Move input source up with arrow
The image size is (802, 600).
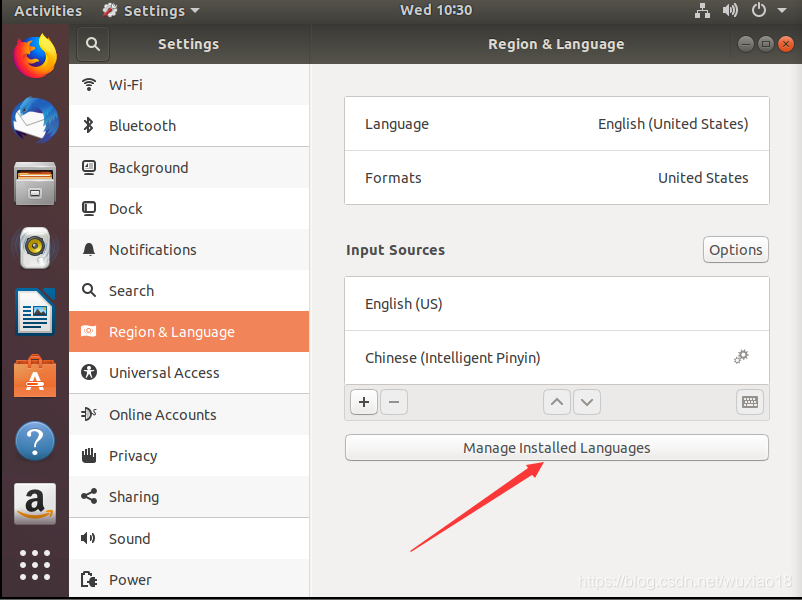click(557, 402)
